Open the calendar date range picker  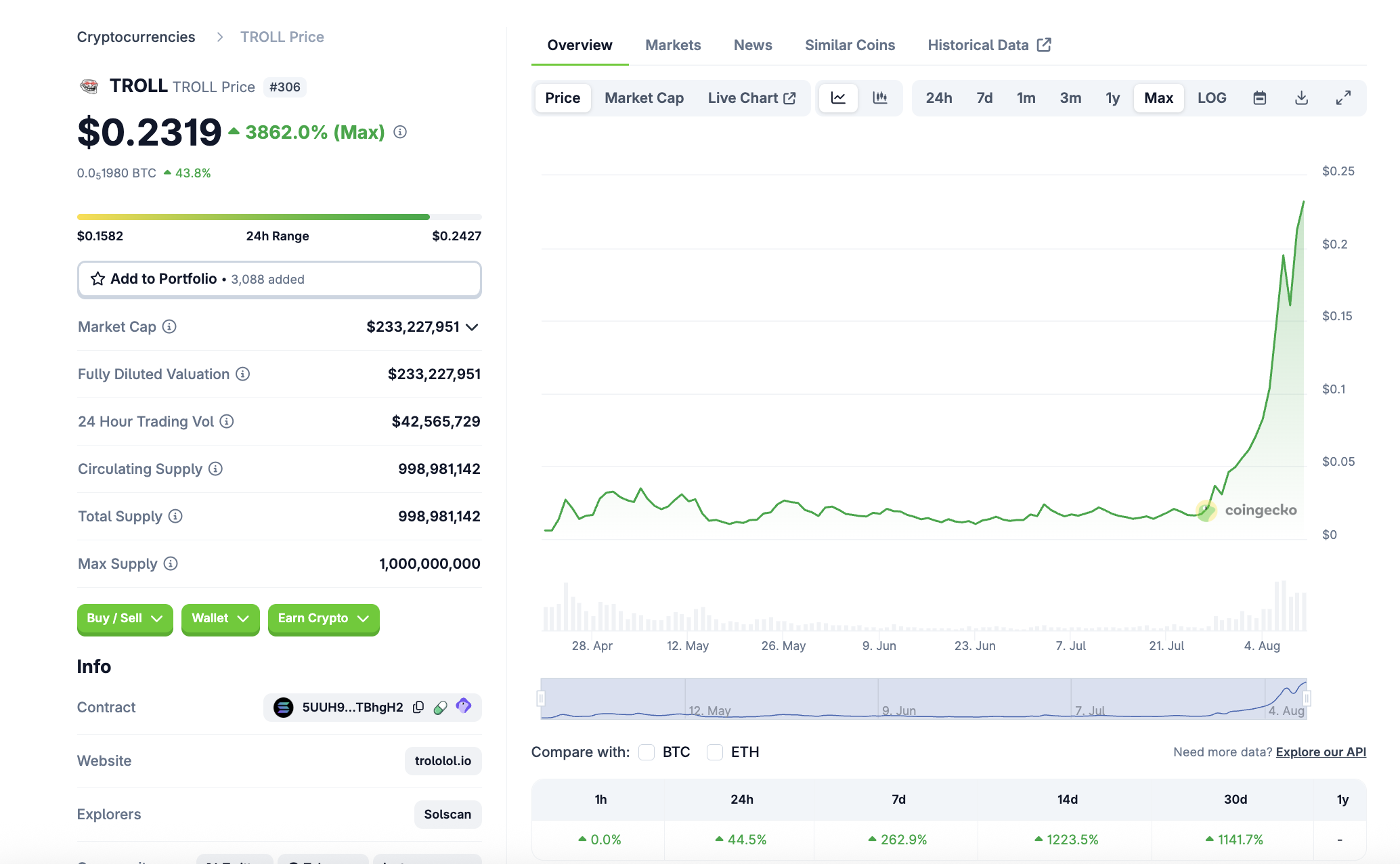point(1259,98)
